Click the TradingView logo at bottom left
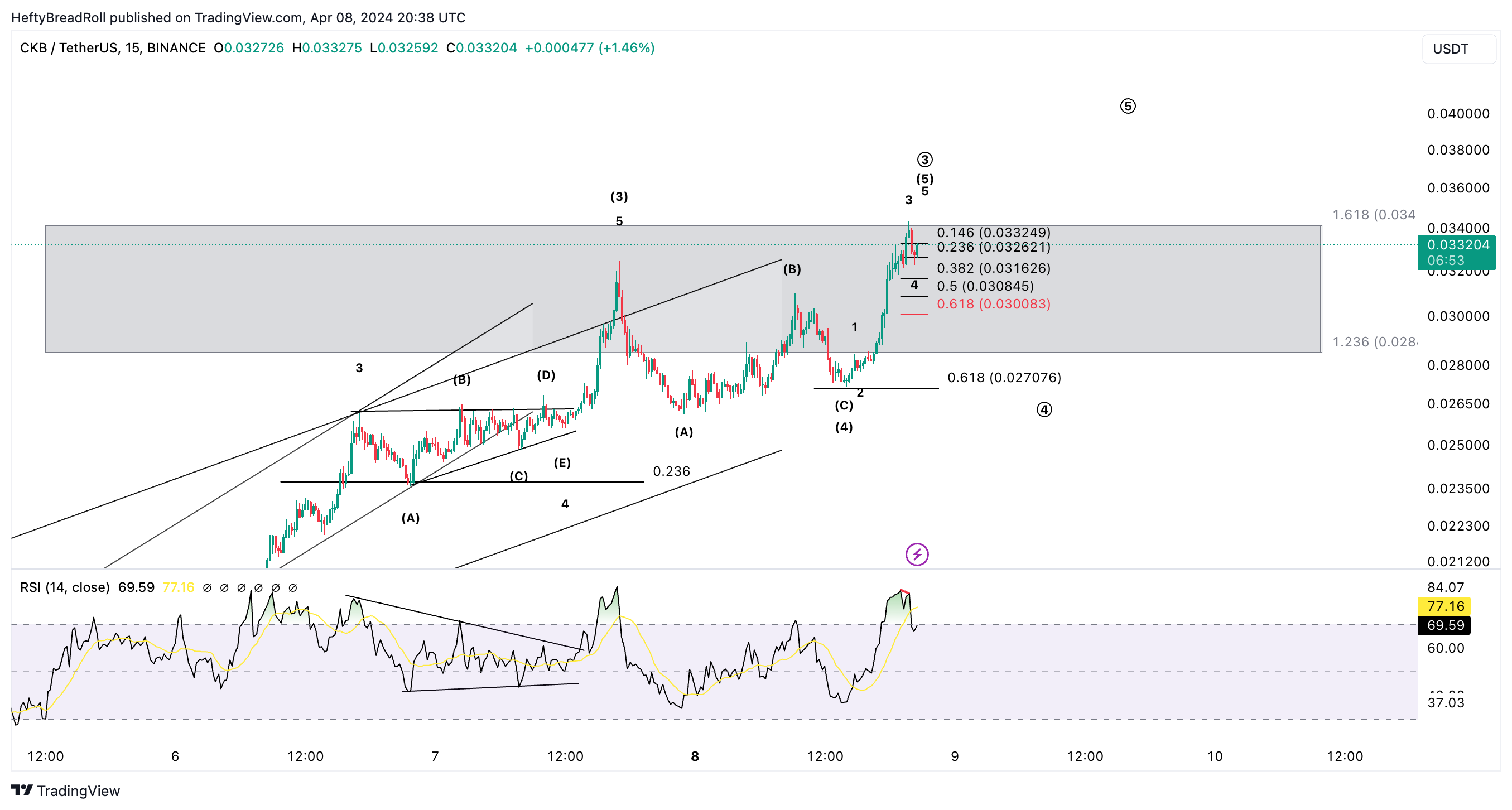The width and height of the screenshot is (1512, 810). (65, 790)
